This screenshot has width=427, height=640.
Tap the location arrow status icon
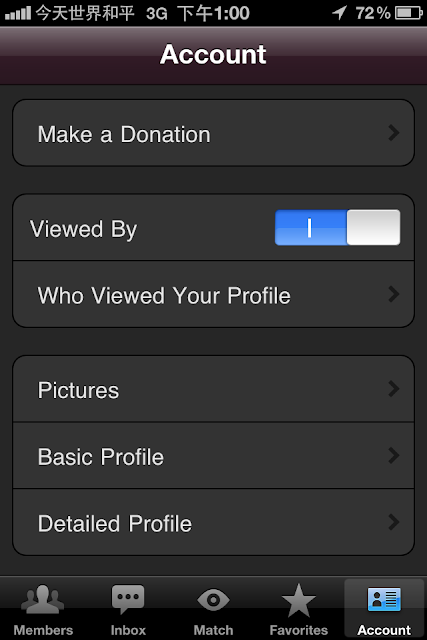click(339, 13)
